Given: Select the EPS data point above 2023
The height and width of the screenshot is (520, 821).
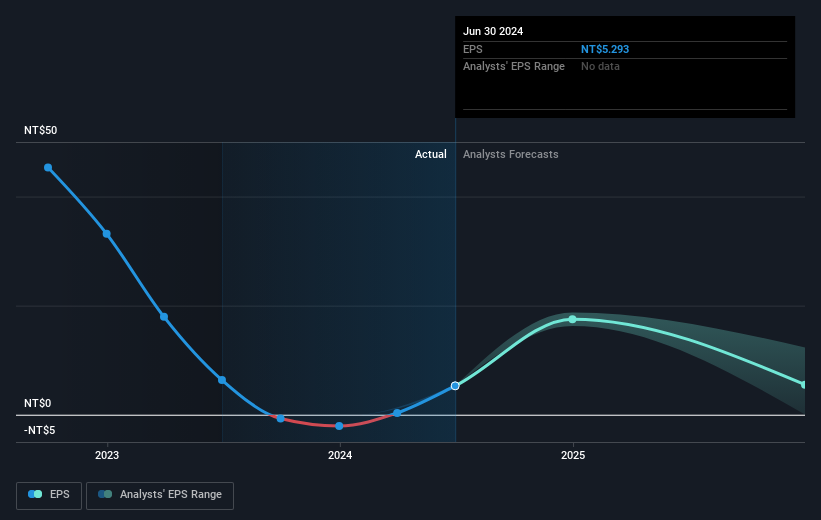Looking at the screenshot, I should pos(106,234).
